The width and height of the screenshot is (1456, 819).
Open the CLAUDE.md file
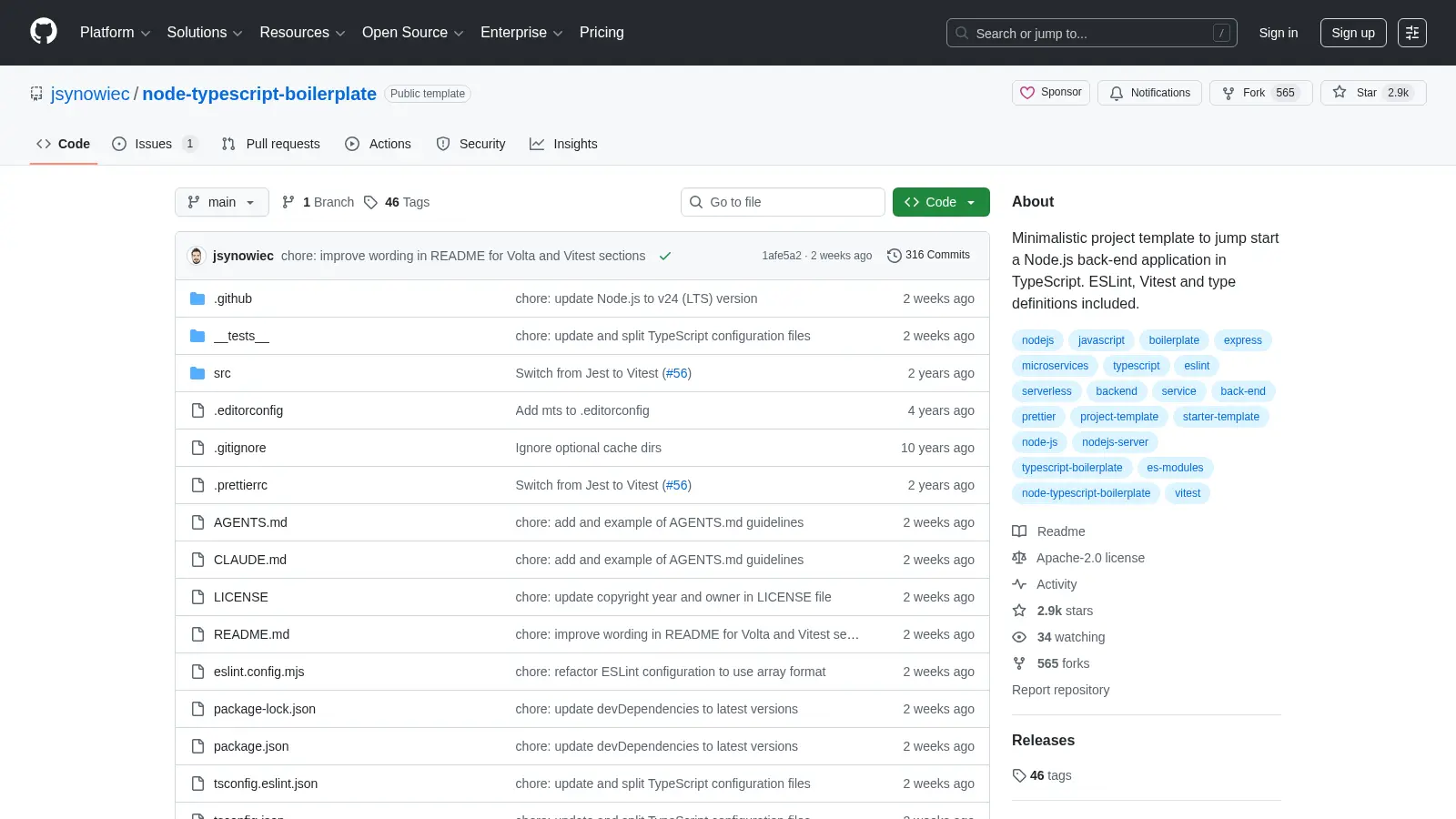pyautogui.click(x=250, y=560)
